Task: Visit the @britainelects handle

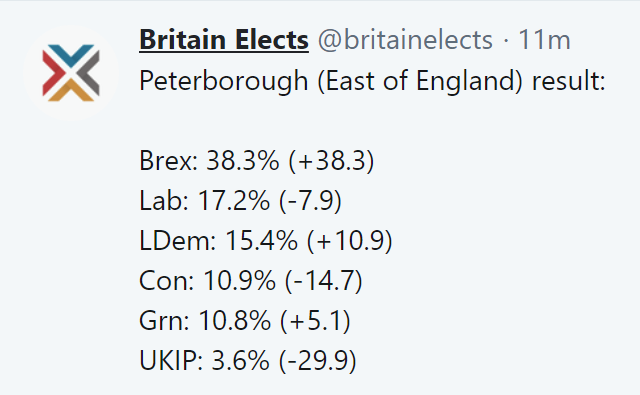Action: 405,40
